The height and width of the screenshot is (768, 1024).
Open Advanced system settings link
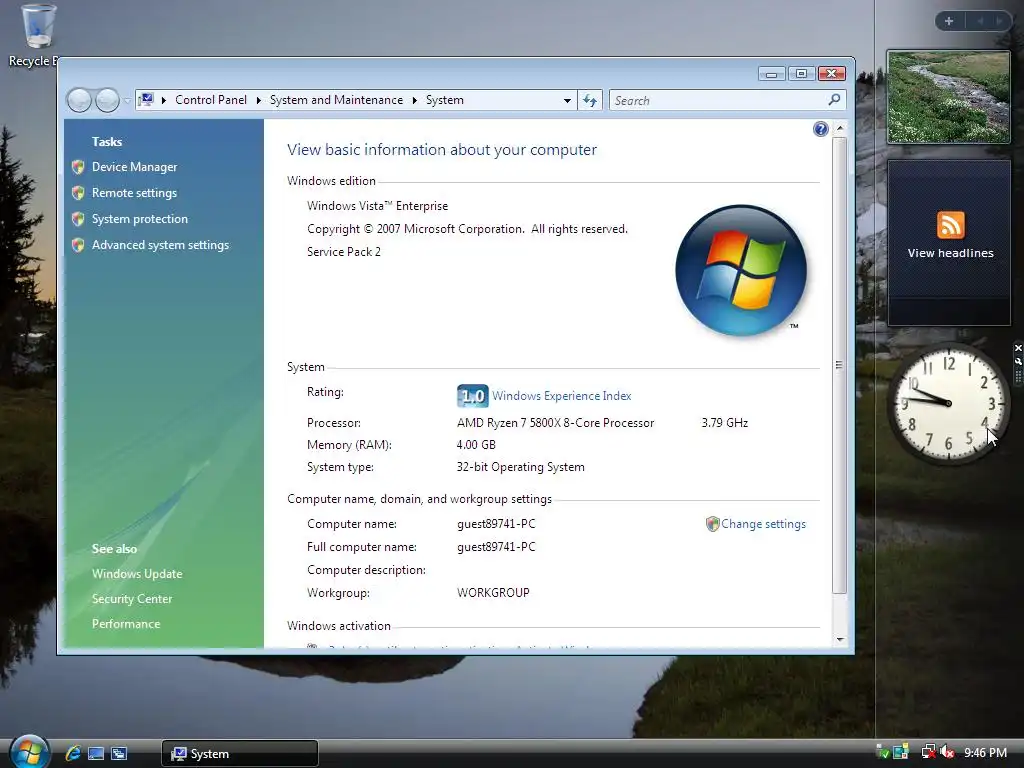tap(161, 245)
